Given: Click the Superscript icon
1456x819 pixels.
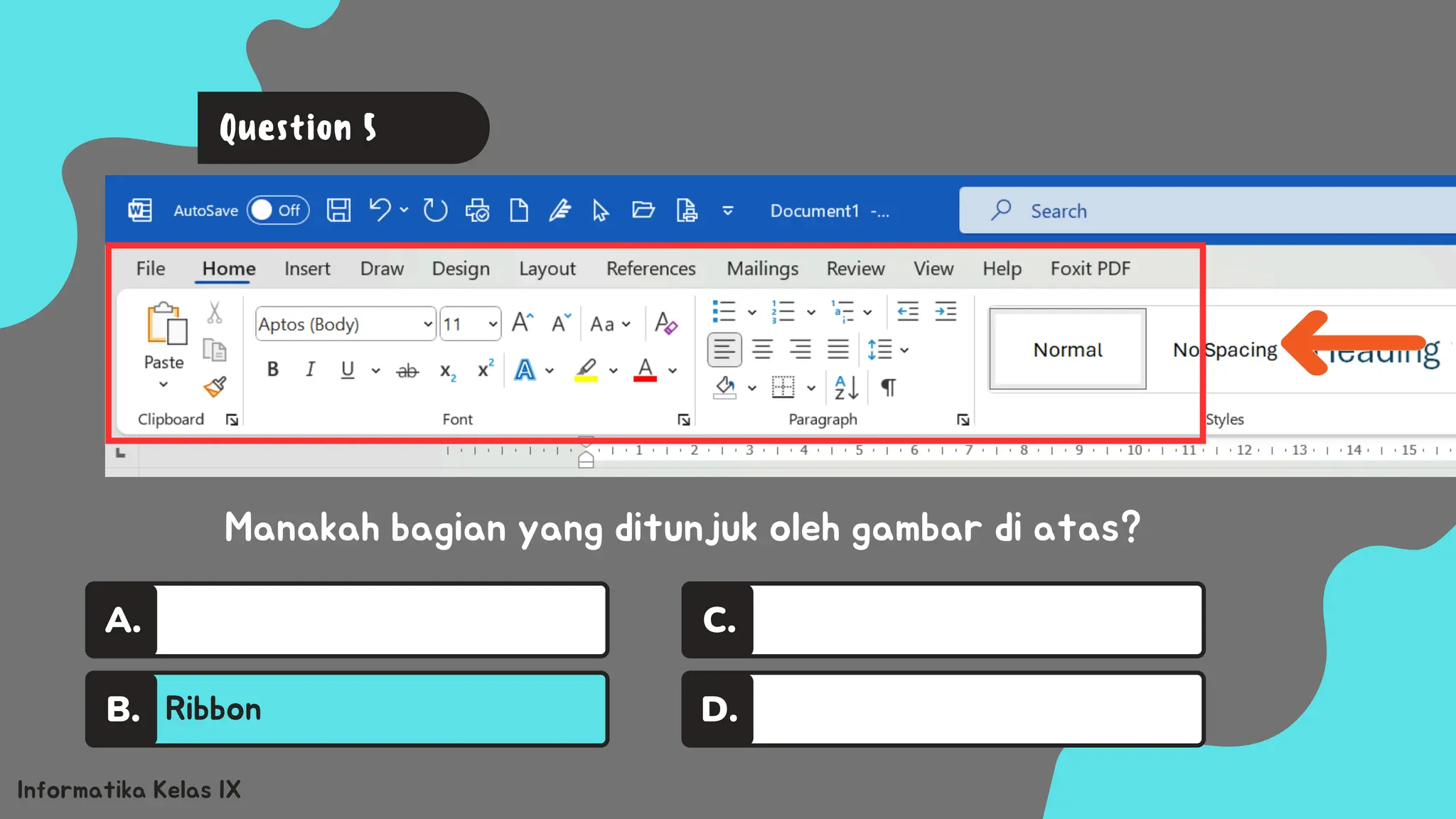Looking at the screenshot, I should pyautogui.click(x=486, y=369).
